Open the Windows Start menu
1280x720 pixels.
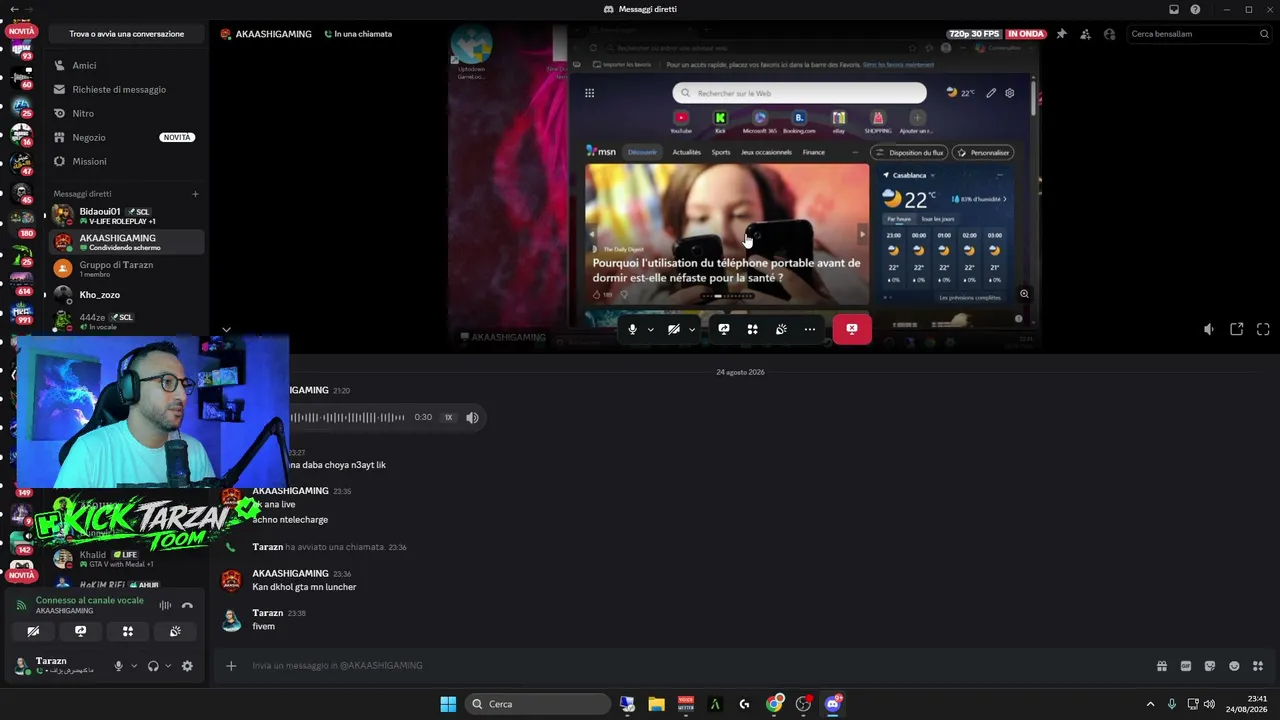click(448, 704)
